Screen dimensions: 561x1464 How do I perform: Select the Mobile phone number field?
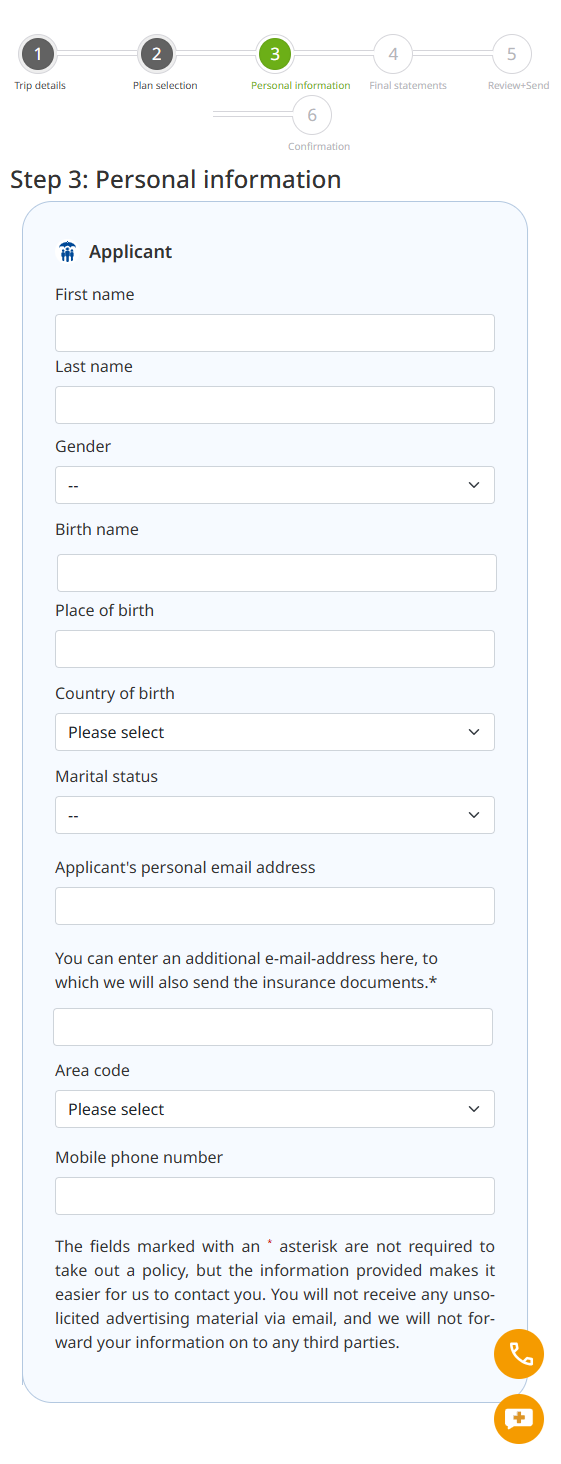pos(275,1196)
